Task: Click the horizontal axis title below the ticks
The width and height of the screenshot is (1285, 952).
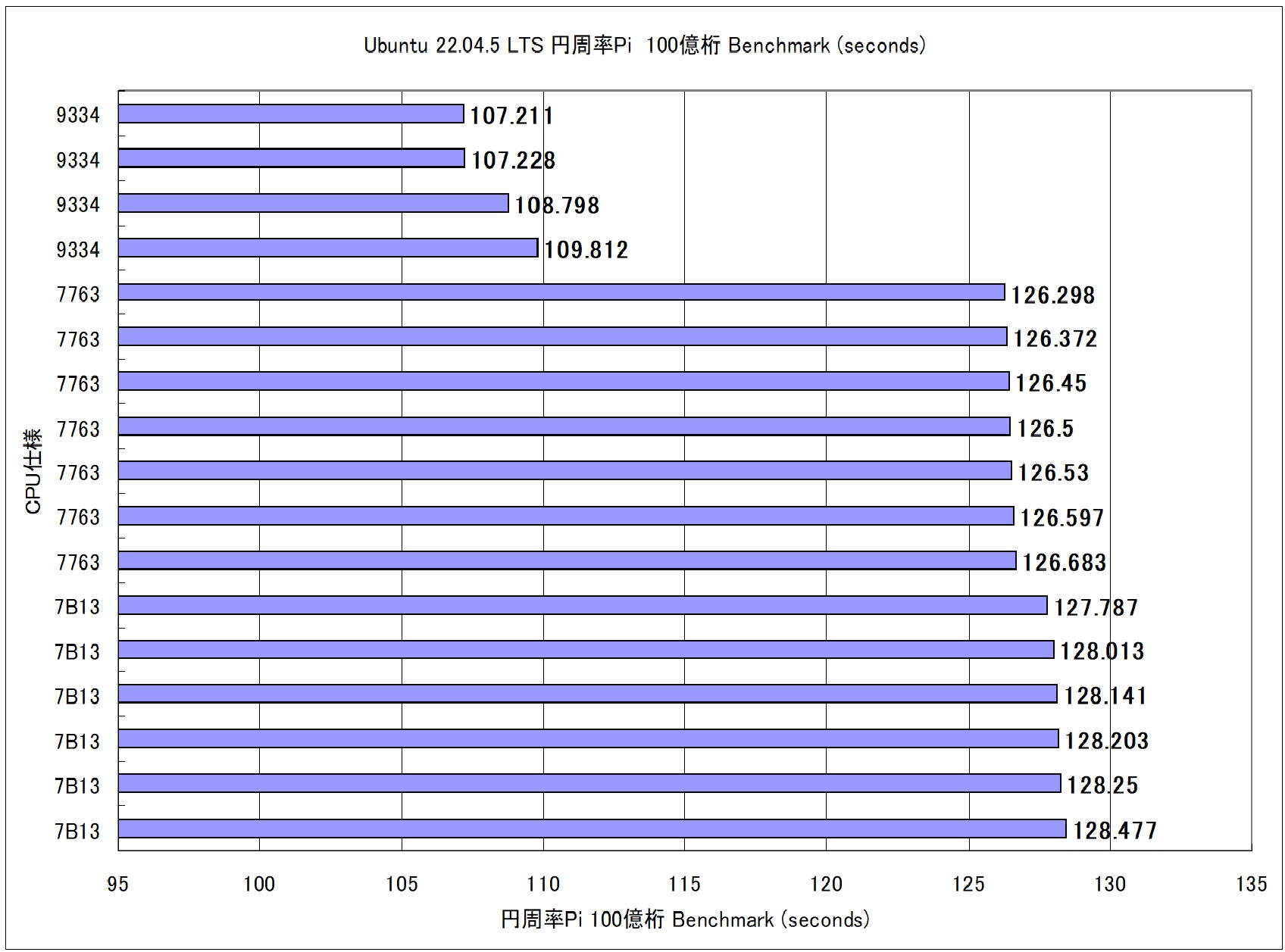Action: pos(685,919)
